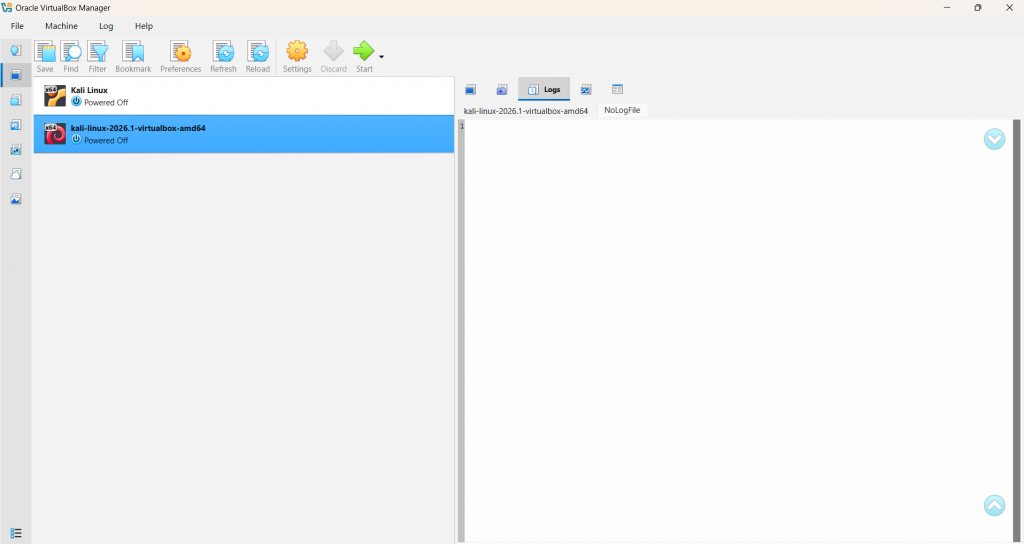Select the kali-linux-2026.1-virtualbox-amd64 machine in the list
1024x544 pixels.
244,134
